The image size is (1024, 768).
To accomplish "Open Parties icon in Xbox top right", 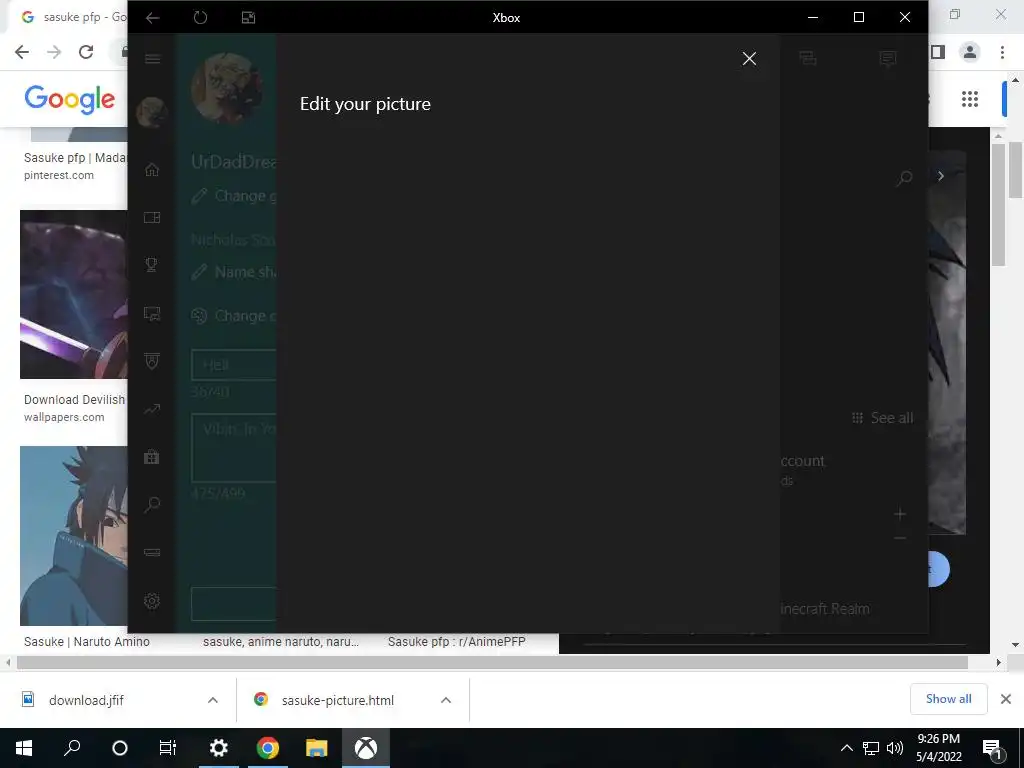I will pos(808,59).
